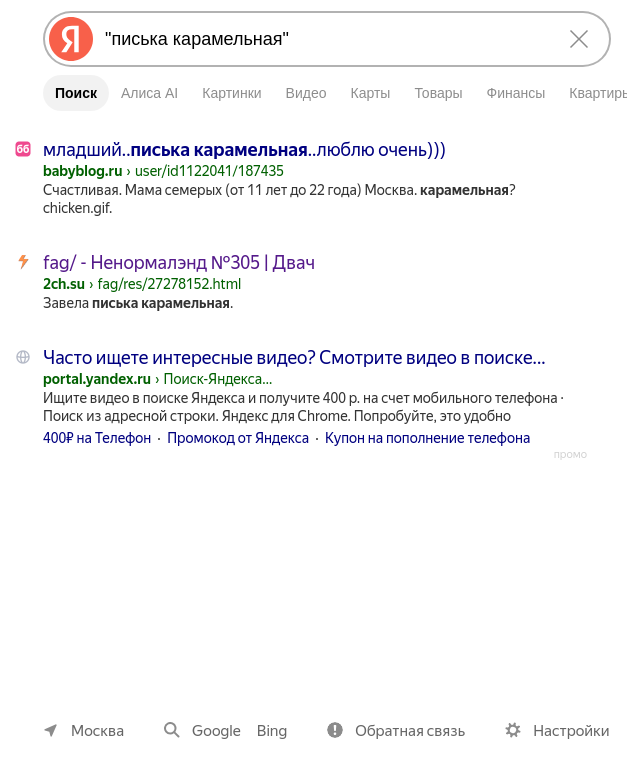Search the query in Bing
Viewport: 627px width, 774px height.
pyautogui.click(x=272, y=731)
